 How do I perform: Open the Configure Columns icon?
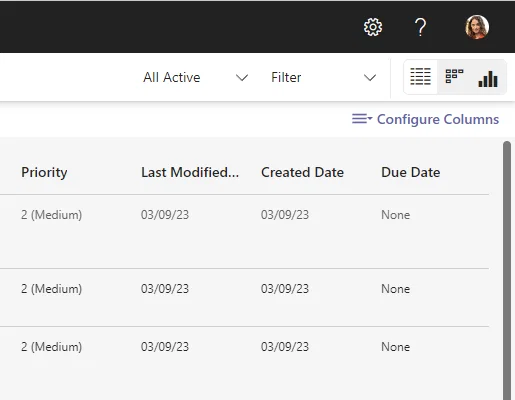coord(362,119)
